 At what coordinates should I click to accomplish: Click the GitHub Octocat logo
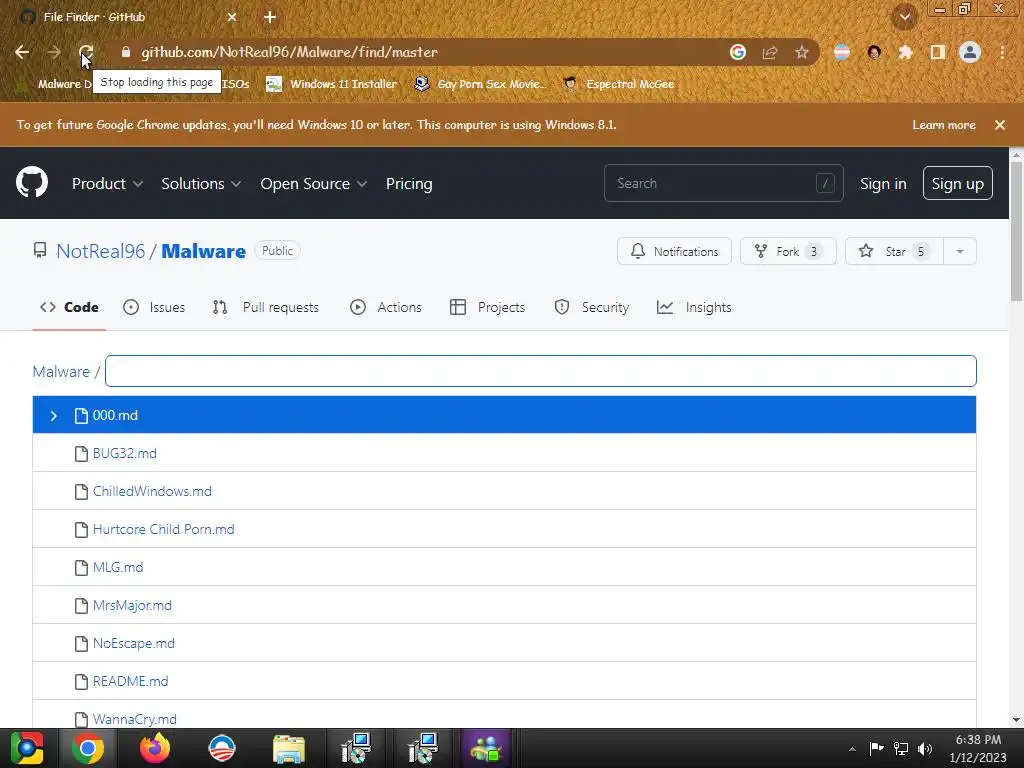[x=32, y=182]
